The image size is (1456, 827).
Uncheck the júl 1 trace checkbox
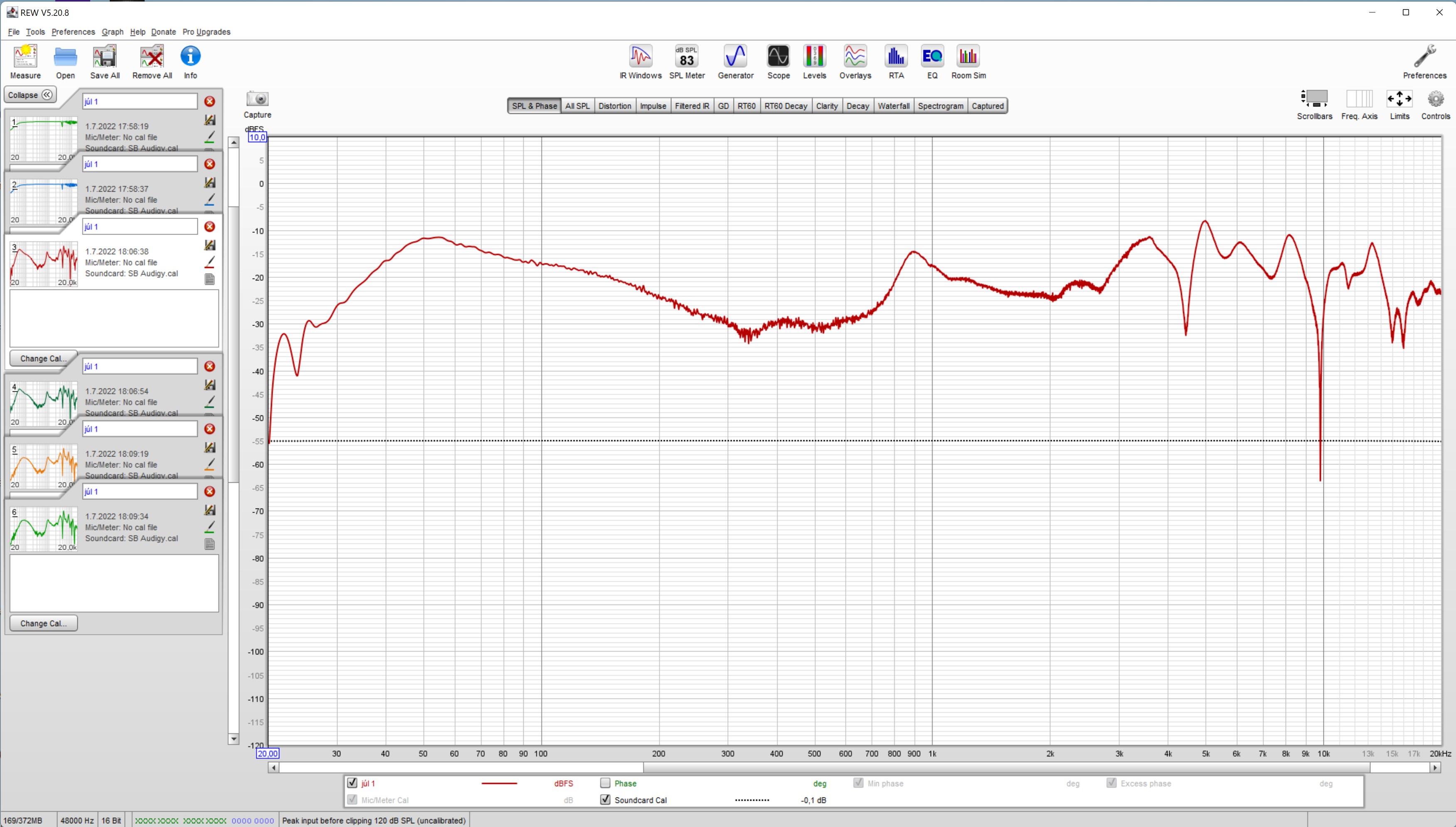(x=352, y=783)
